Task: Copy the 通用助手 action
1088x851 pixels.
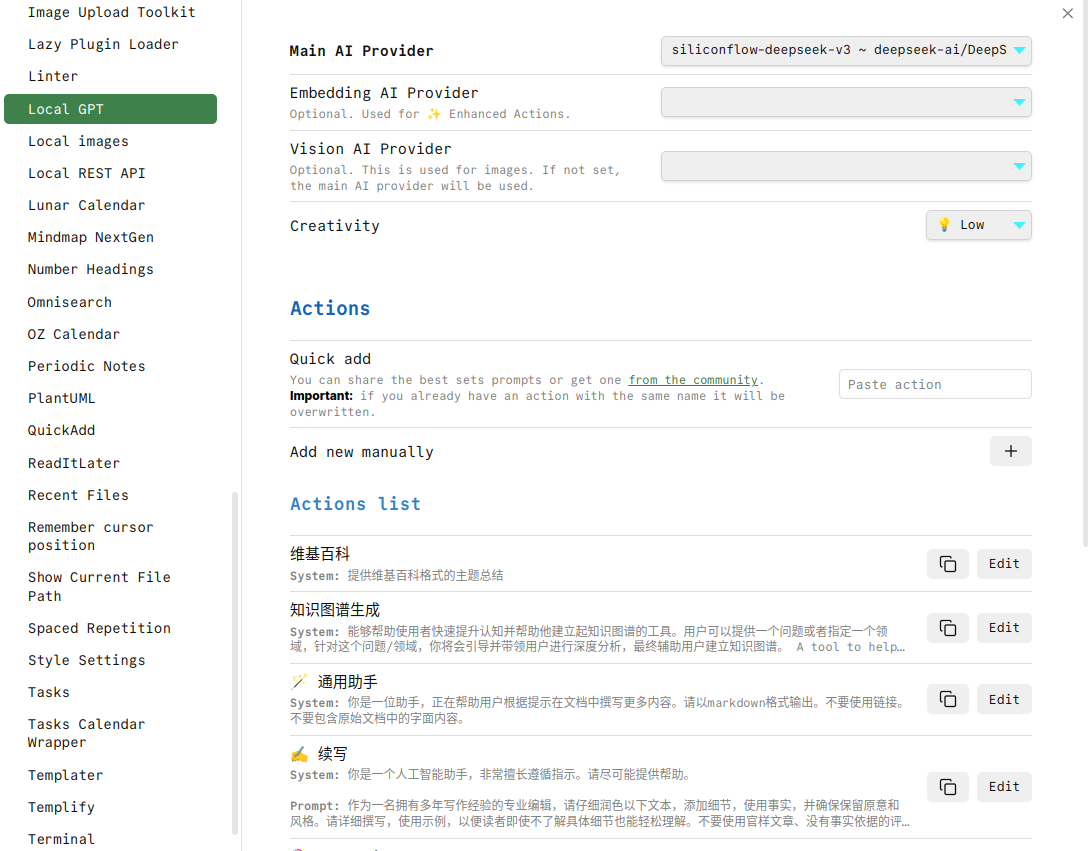Action: pyautogui.click(x=947, y=700)
